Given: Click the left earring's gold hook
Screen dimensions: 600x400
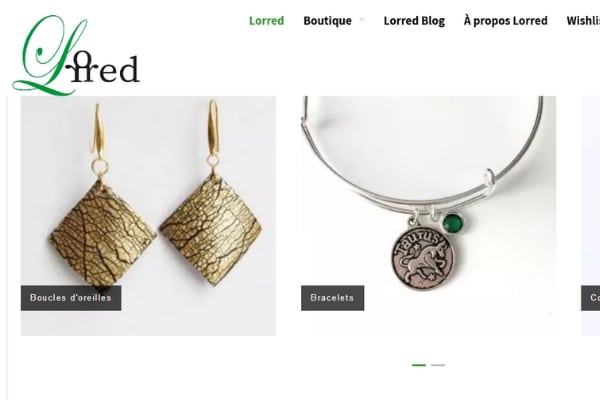Looking at the screenshot, I should [x=98, y=130].
